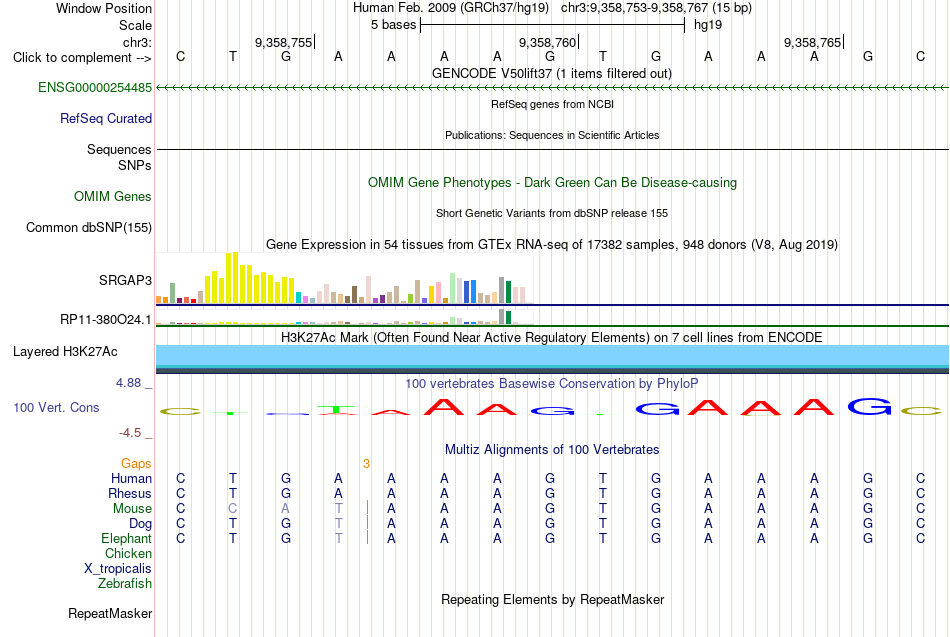This screenshot has height=637, width=950.
Task: Click the X_tropicalis alignment row label
Action: [118, 569]
